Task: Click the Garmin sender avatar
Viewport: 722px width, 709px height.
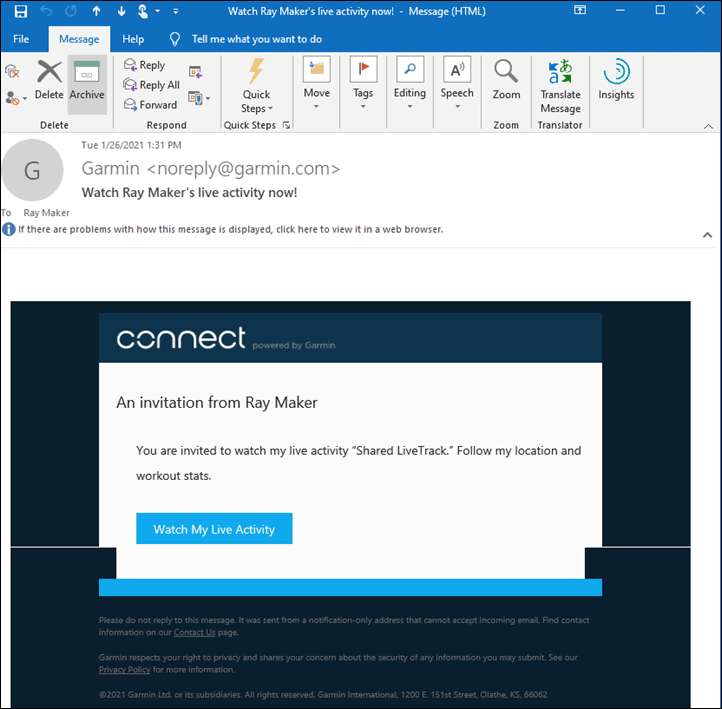Action: (32, 170)
